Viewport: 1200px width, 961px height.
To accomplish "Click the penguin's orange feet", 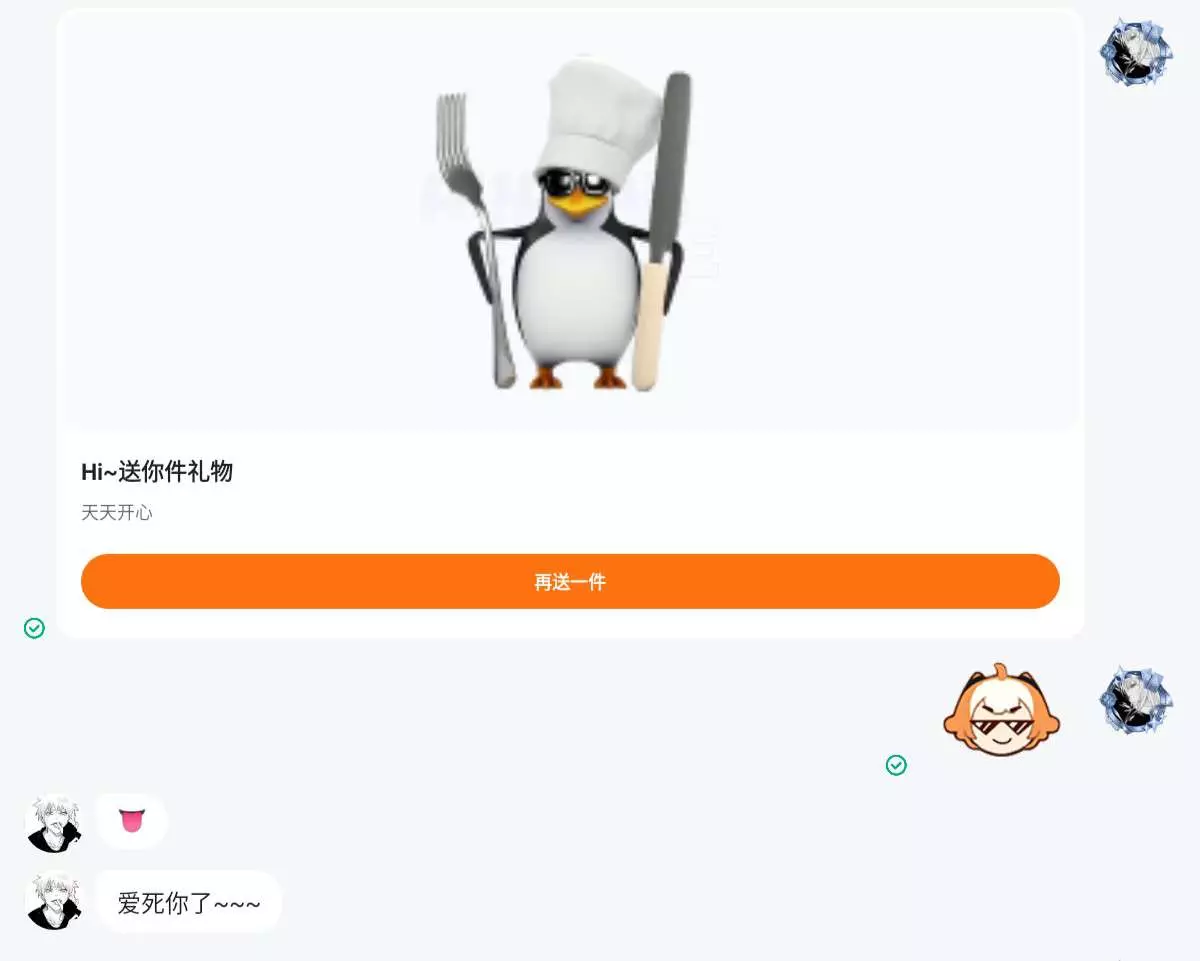I will (x=578, y=376).
